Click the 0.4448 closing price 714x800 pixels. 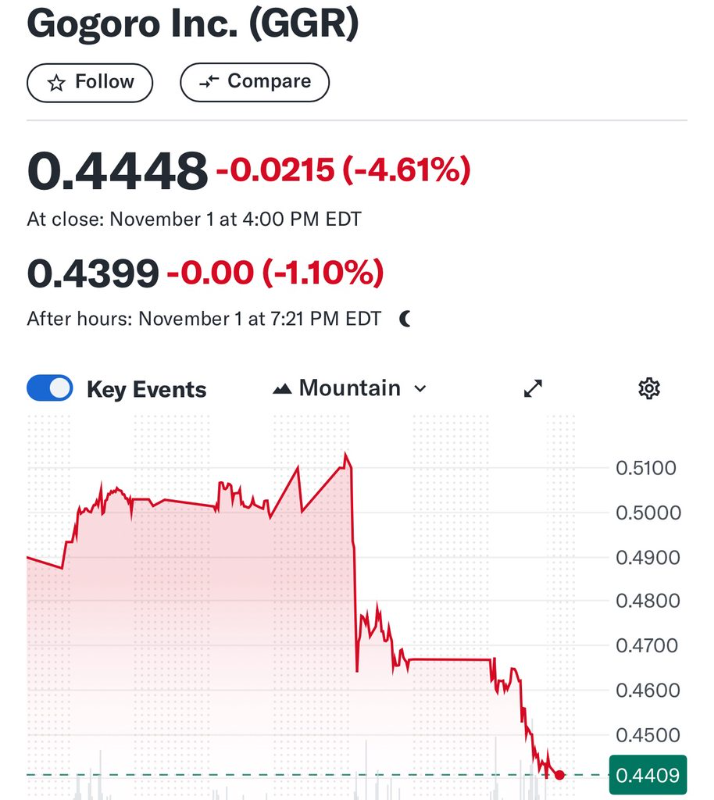tap(117, 171)
